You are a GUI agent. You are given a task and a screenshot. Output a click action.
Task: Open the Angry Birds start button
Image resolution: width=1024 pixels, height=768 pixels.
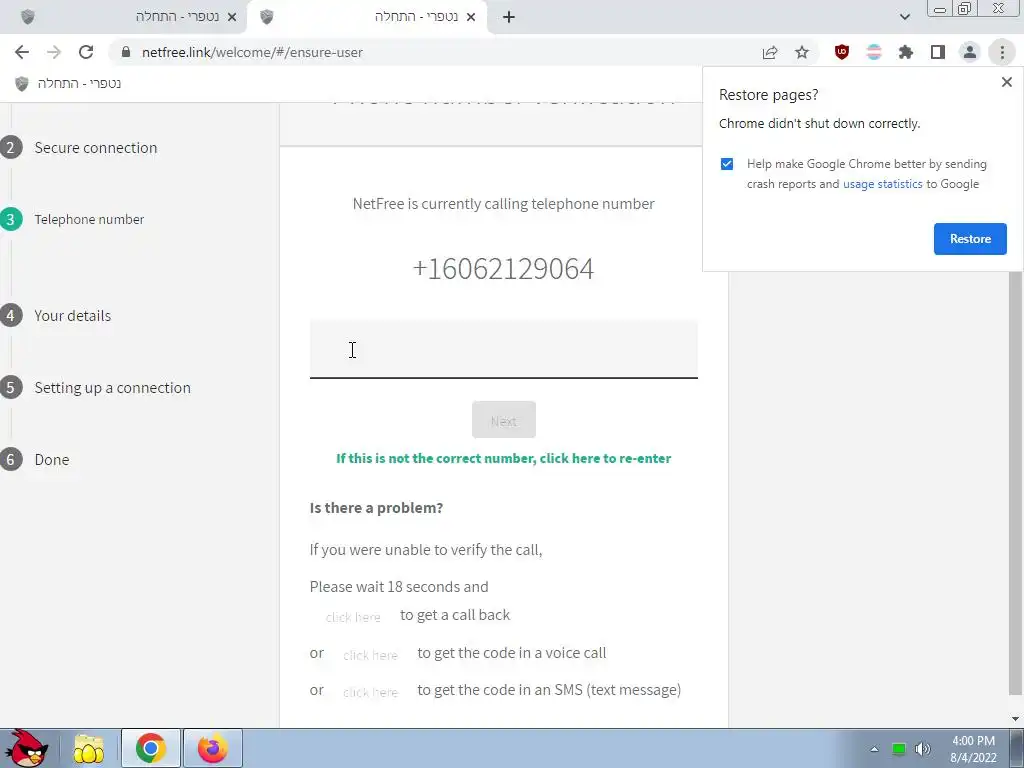coord(25,748)
